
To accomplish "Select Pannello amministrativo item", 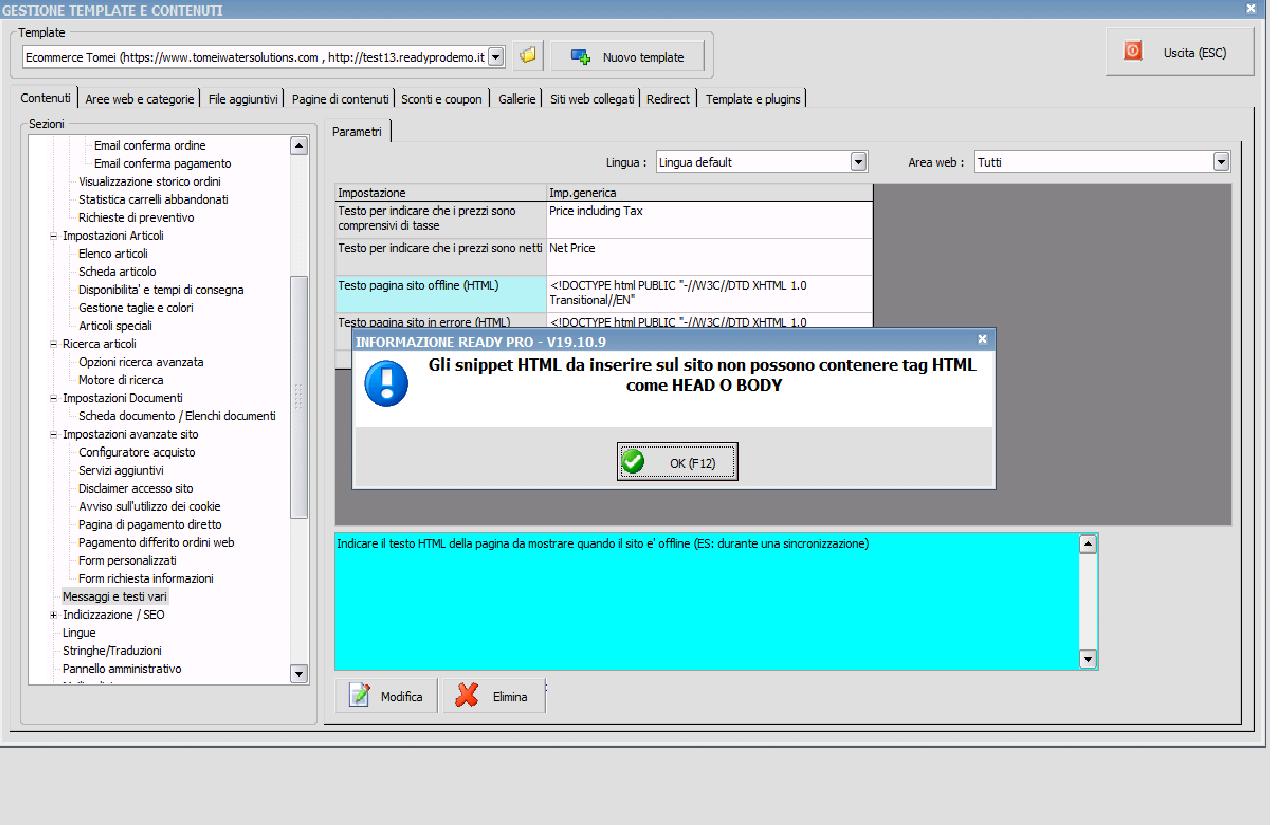I will click(122, 669).
